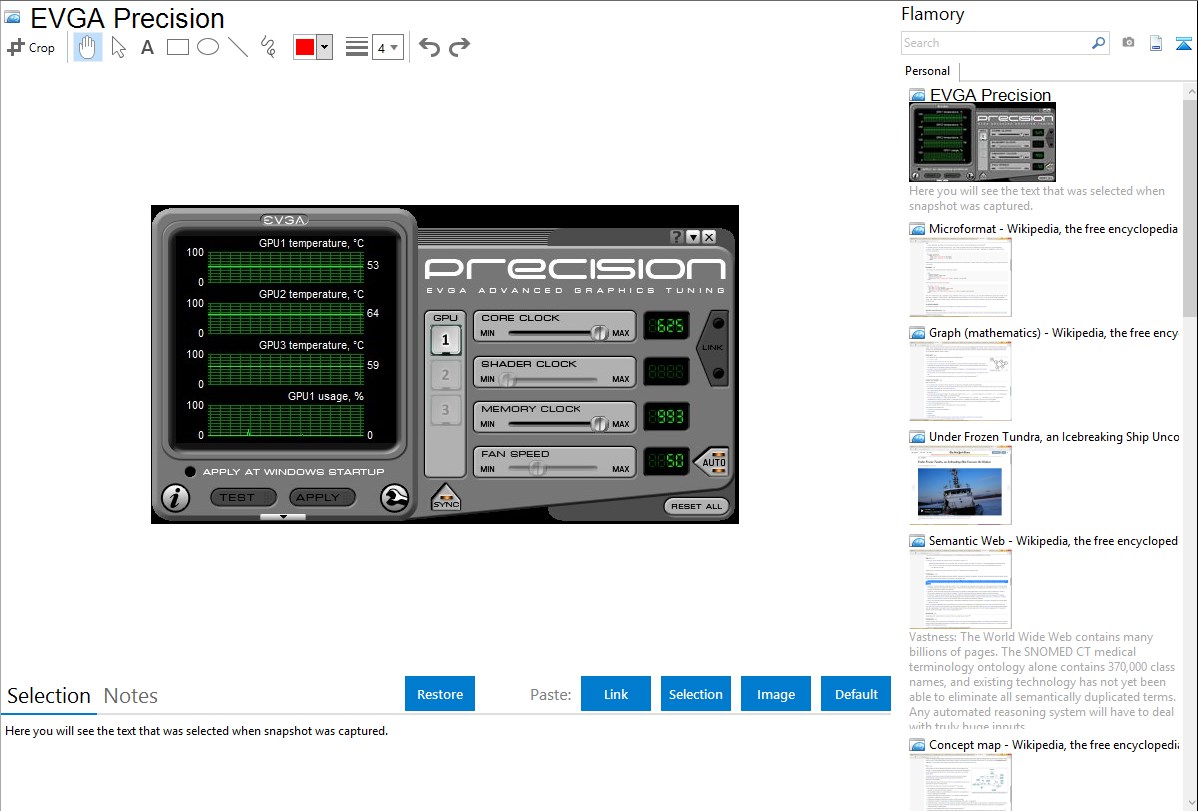
Task: Click the GPU1 temperature graph
Action: pos(286,268)
